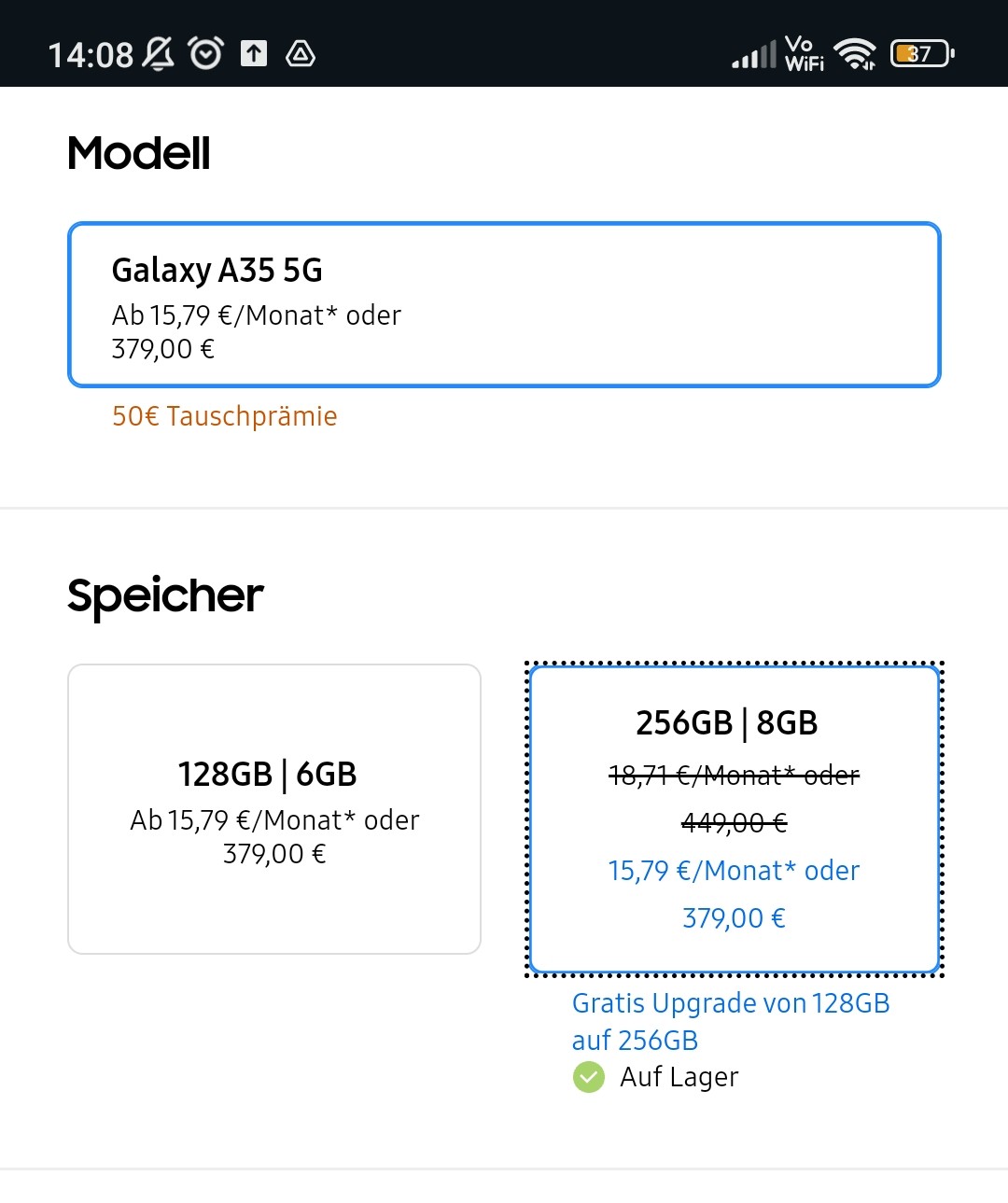Tap the Speicher section heading

pos(165,595)
